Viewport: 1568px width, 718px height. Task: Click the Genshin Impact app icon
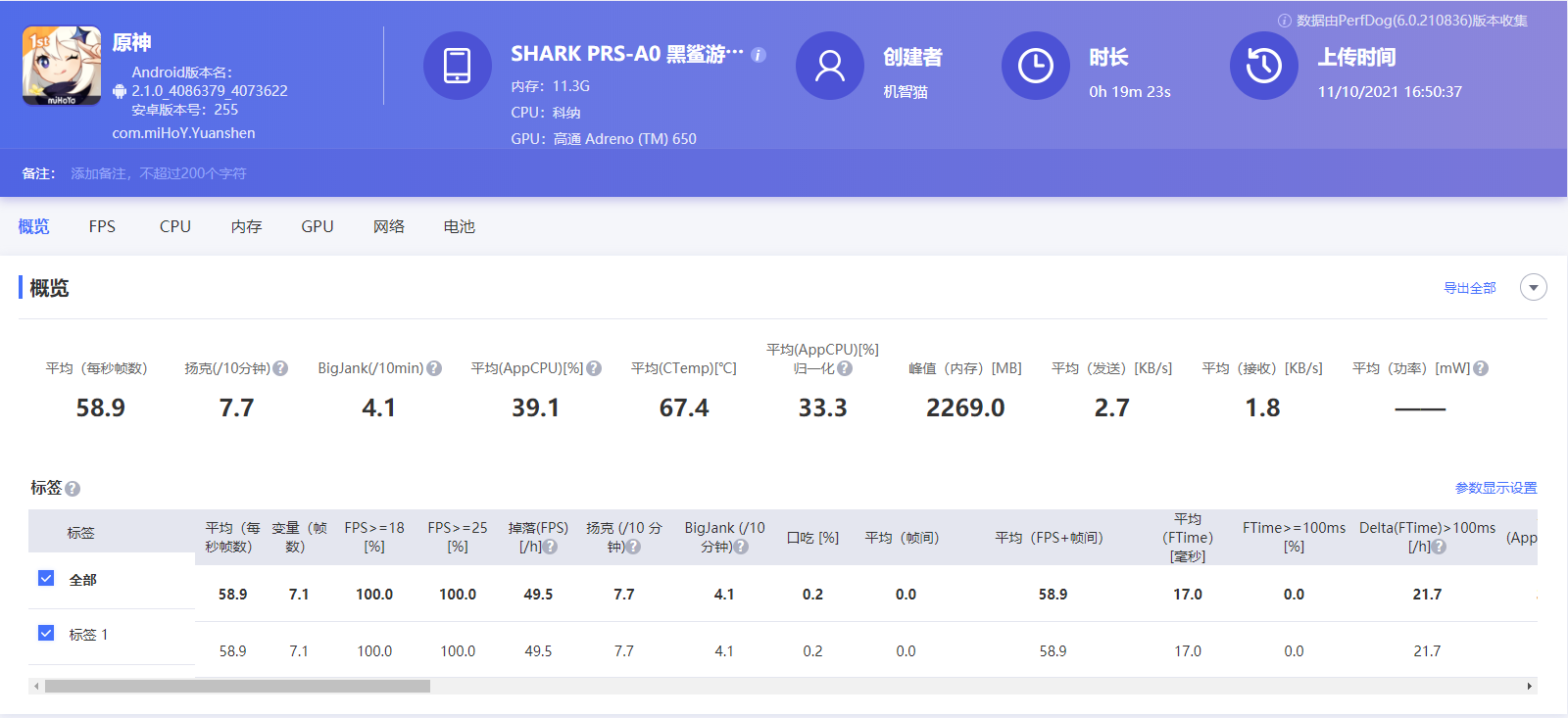(62, 66)
